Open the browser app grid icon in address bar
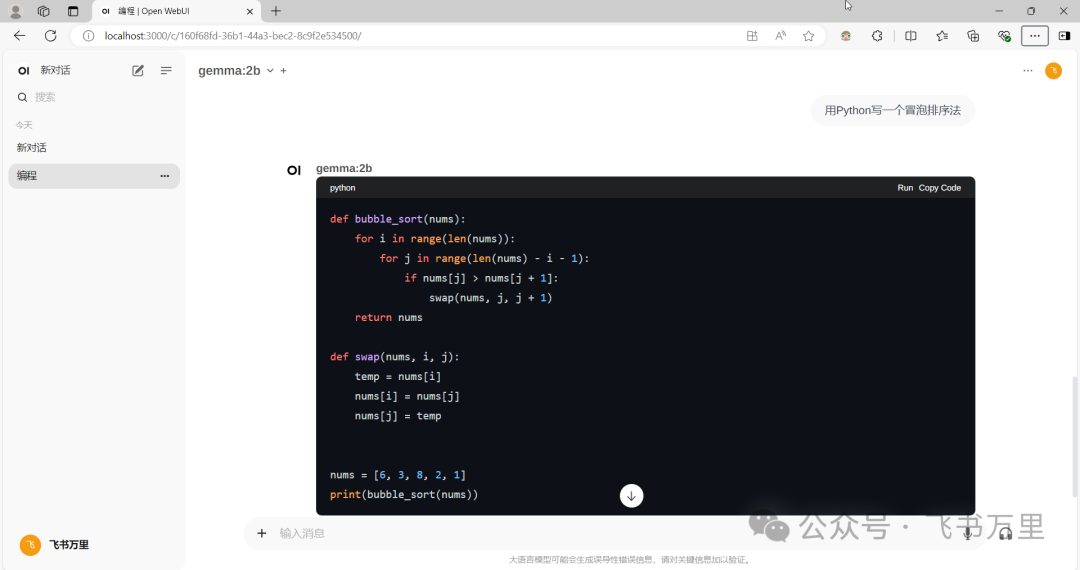 [x=752, y=36]
